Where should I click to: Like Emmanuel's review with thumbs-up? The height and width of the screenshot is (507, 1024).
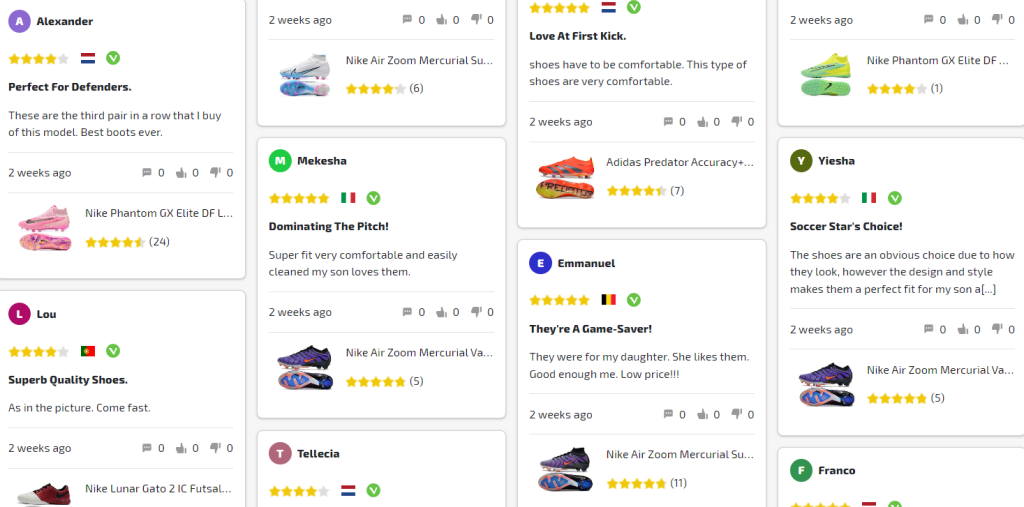(x=702, y=414)
